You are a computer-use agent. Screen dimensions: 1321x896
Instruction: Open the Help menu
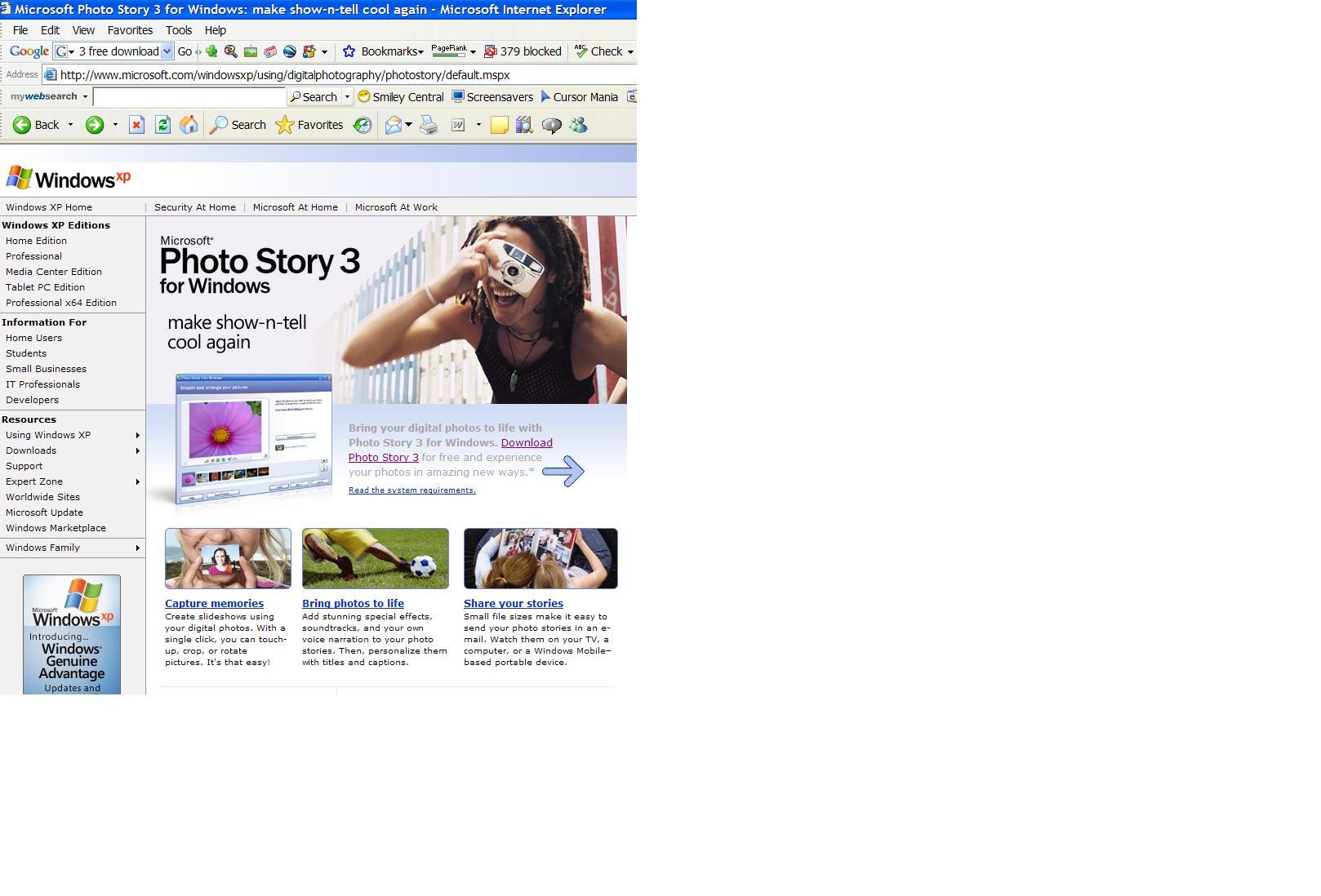pyautogui.click(x=216, y=30)
